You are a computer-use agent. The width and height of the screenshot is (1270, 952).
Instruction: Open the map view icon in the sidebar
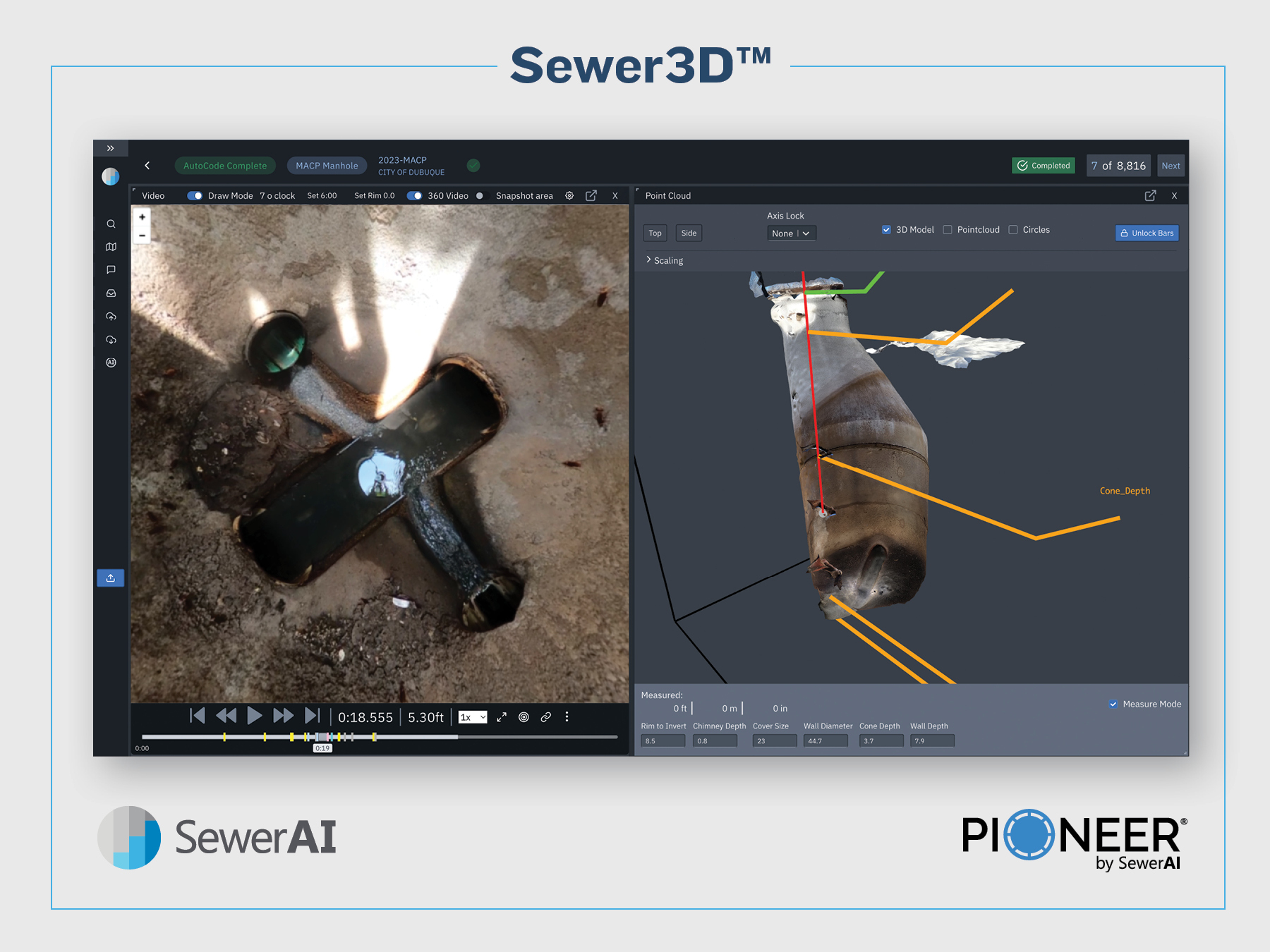pyautogui.click(x=111, y=247)
